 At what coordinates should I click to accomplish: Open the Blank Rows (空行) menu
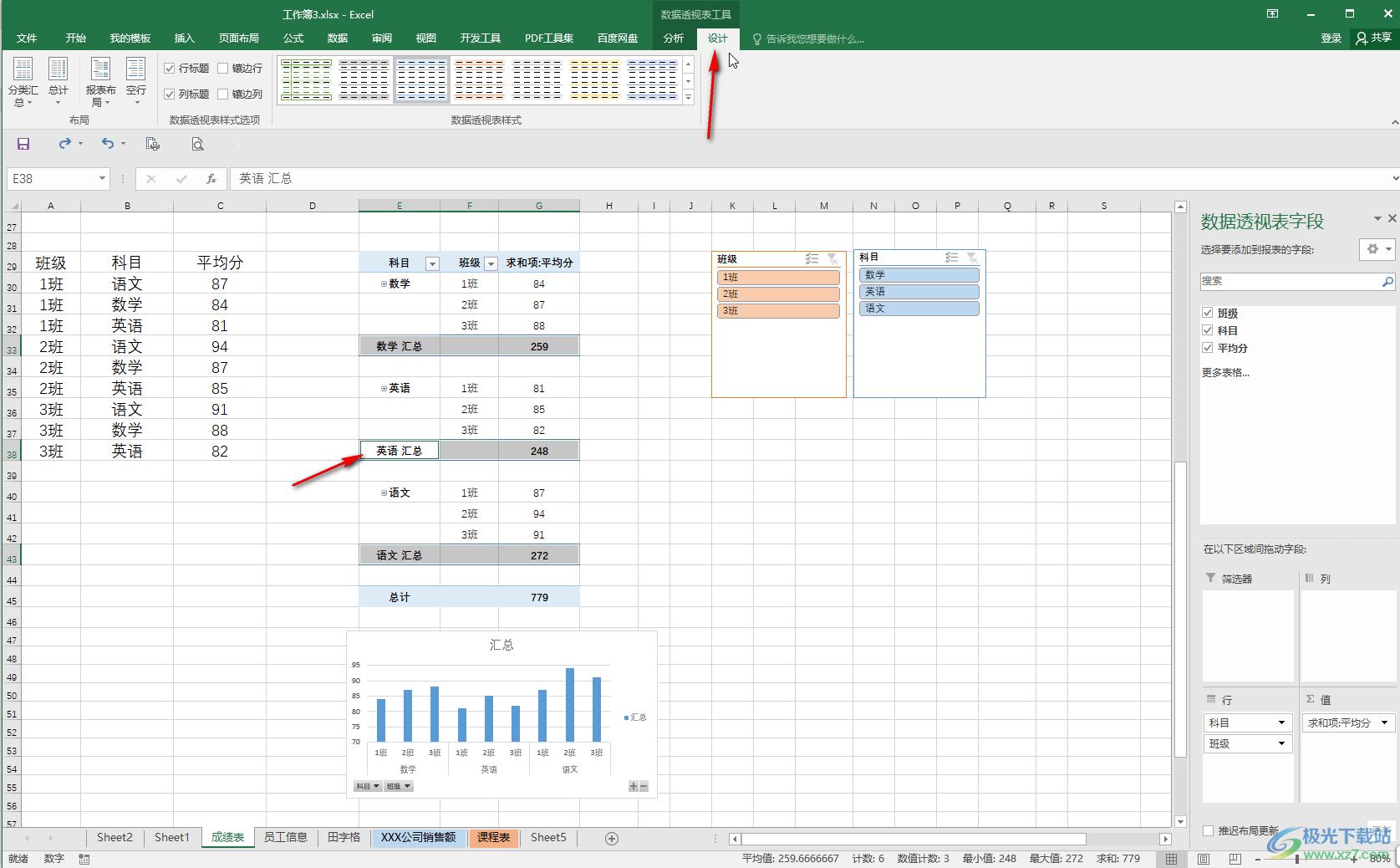click(136, 82)
